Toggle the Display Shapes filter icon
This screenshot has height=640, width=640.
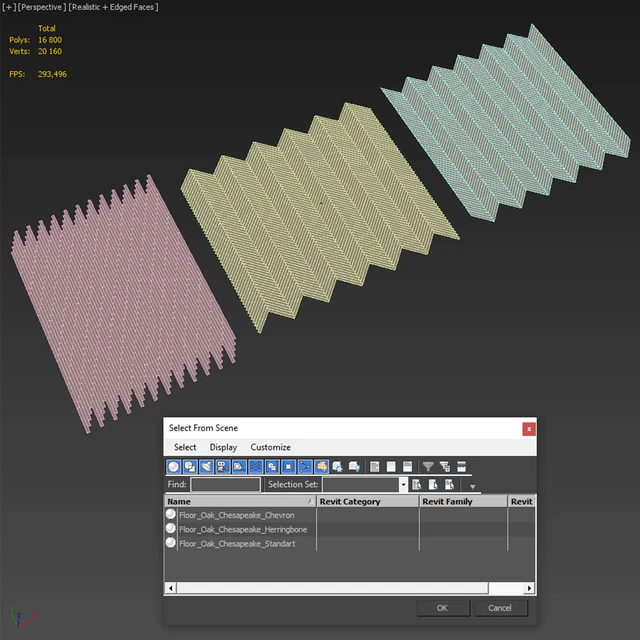point(190,466)
